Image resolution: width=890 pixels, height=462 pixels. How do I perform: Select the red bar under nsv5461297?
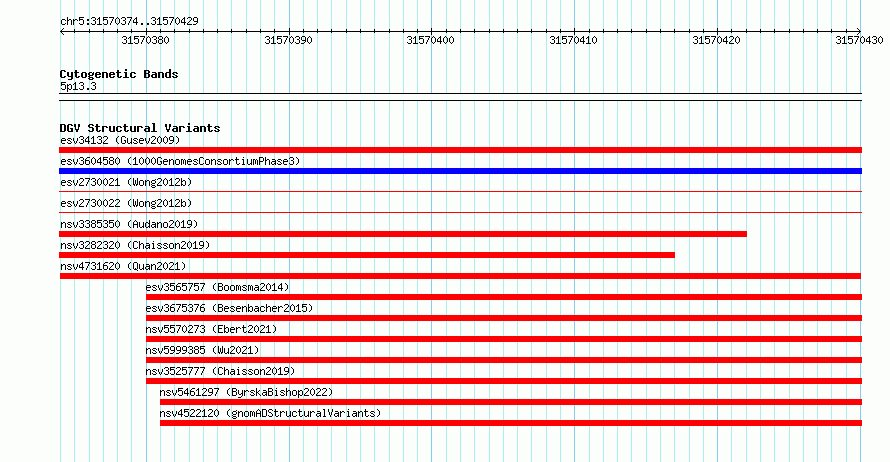point(511,402)
